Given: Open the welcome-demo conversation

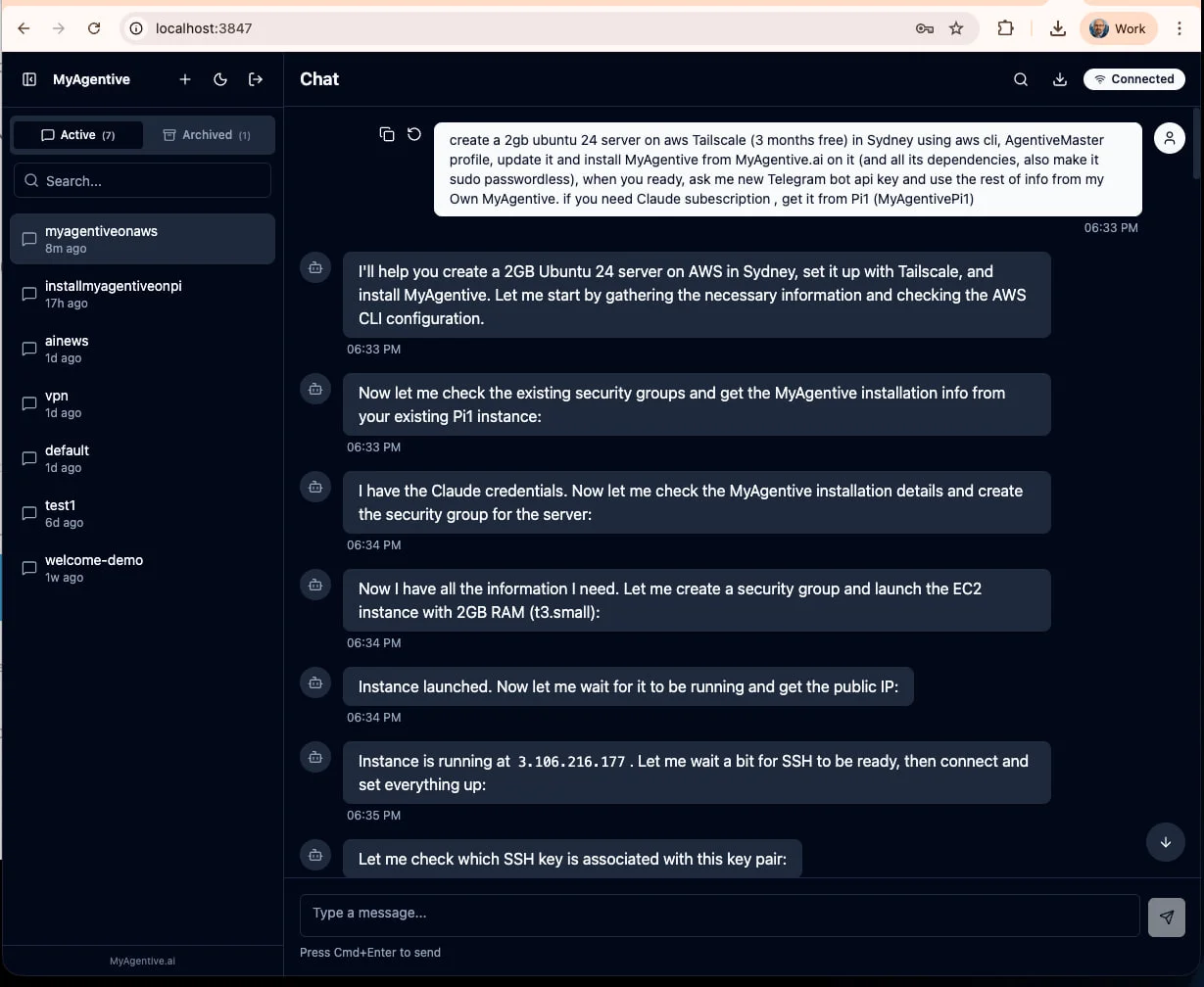Looking at the screenshot, I should (x=142, y=568).
